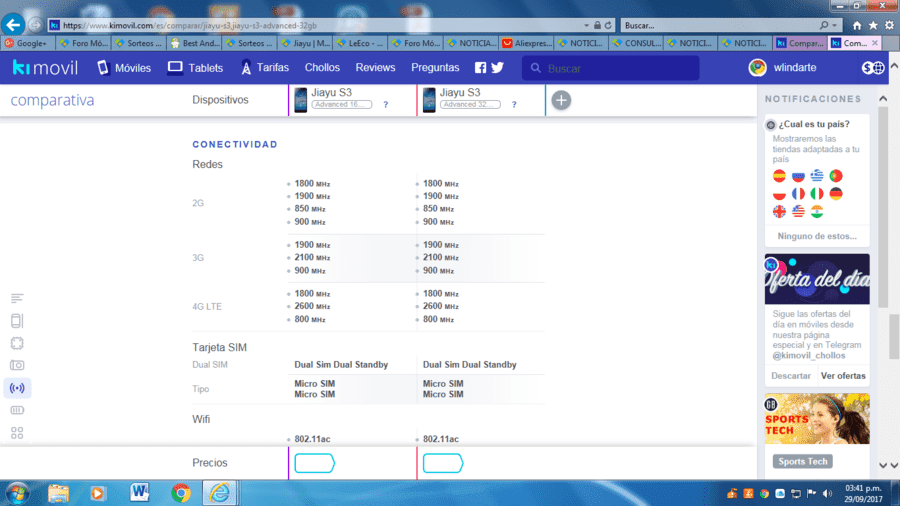Expand the browser search provider dropdown
Viewport: 900px width, 506px height.
[x=835, y=25]
